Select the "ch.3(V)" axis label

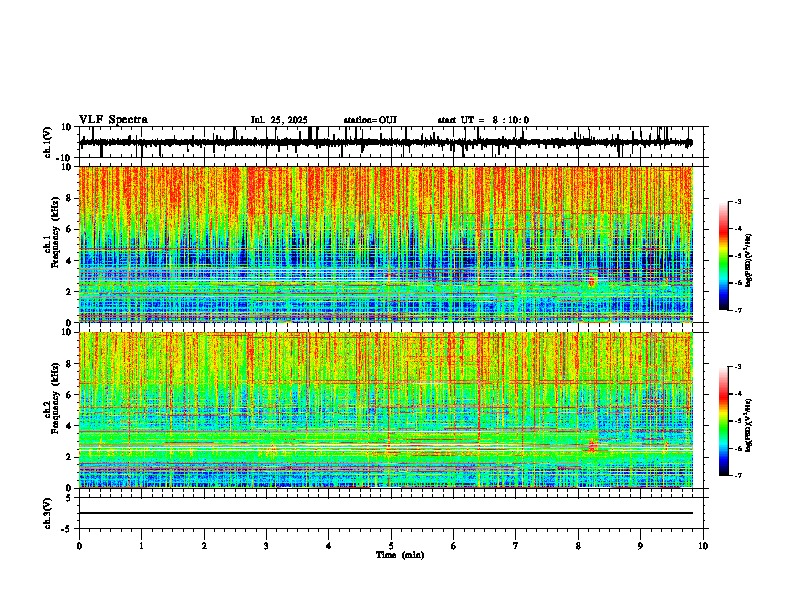[48, 513]
